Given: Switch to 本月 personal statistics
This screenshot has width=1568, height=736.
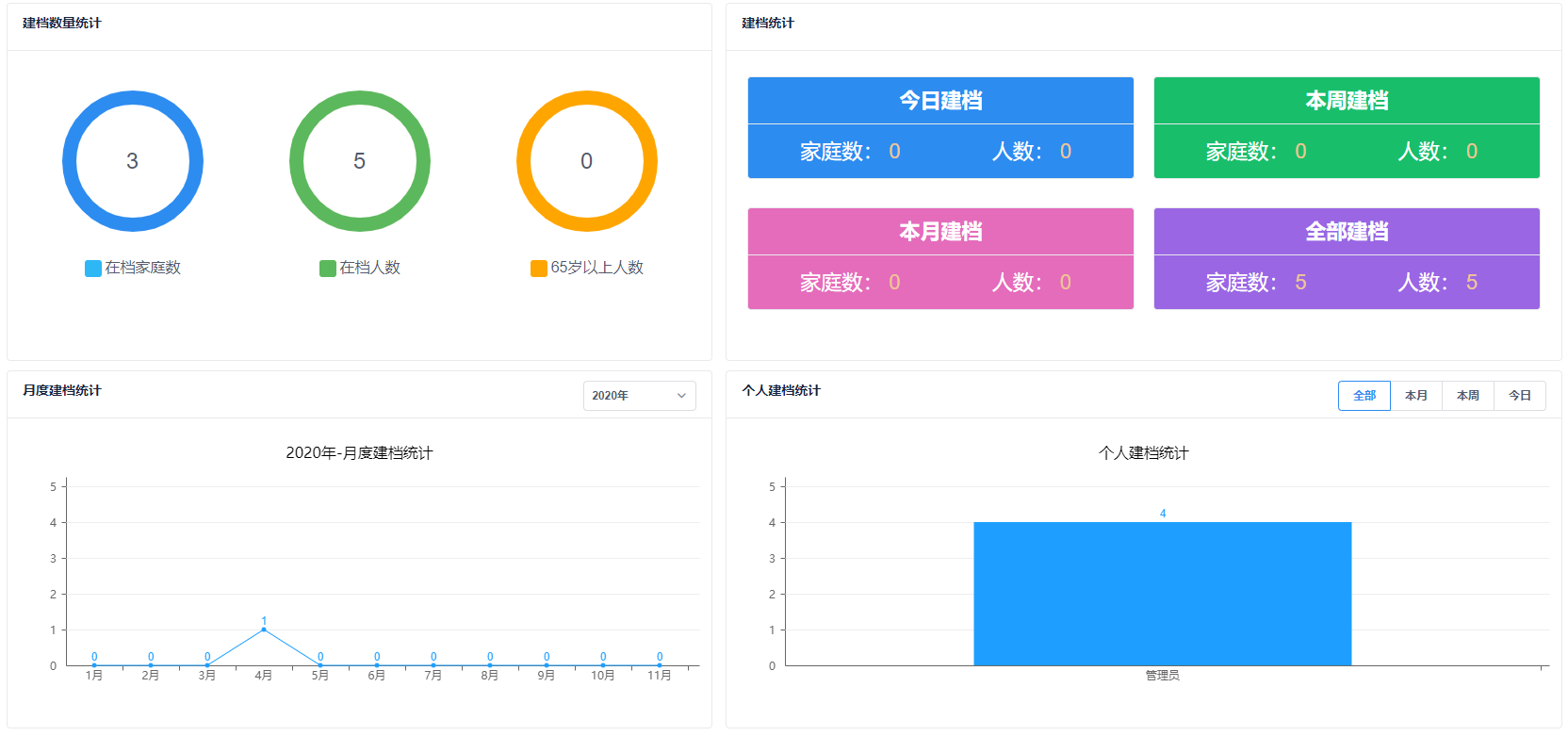Looking at the screenshot, I should tap(1415, 396).
